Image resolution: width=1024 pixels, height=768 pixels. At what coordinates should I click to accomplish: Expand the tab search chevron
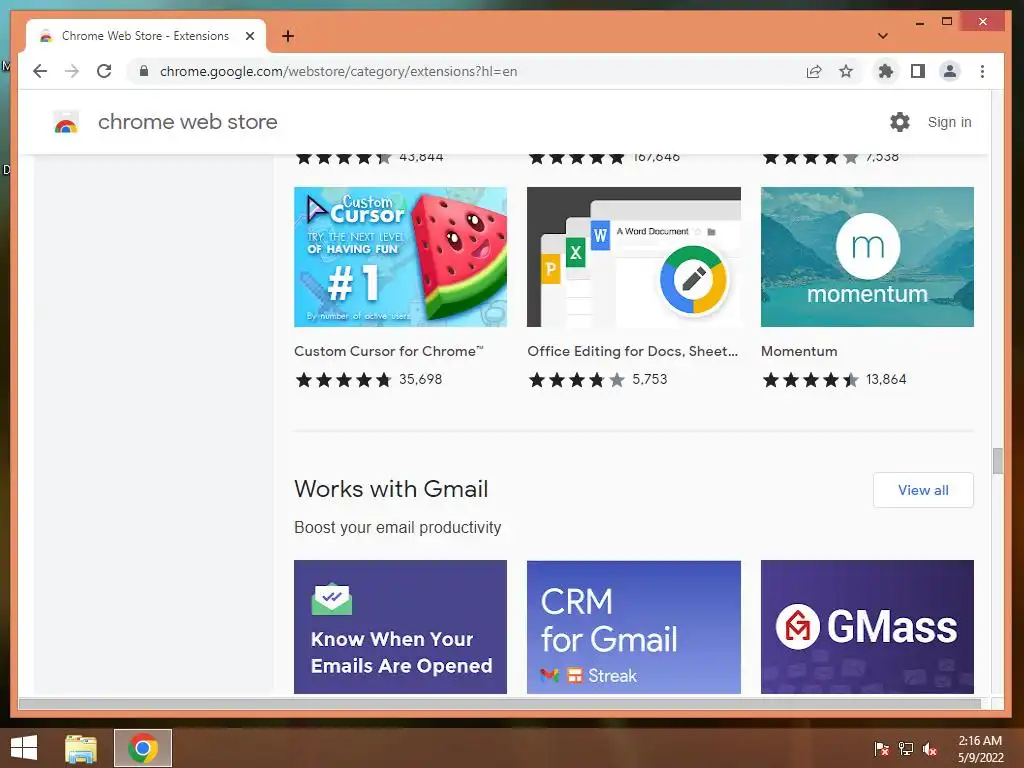click(x=882, y=36)
